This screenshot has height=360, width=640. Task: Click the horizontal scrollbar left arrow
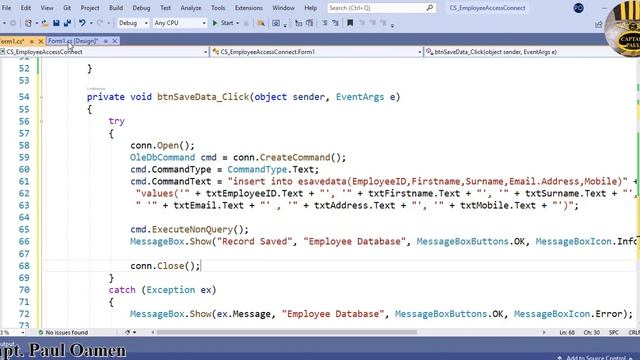(x=153, y=333)
